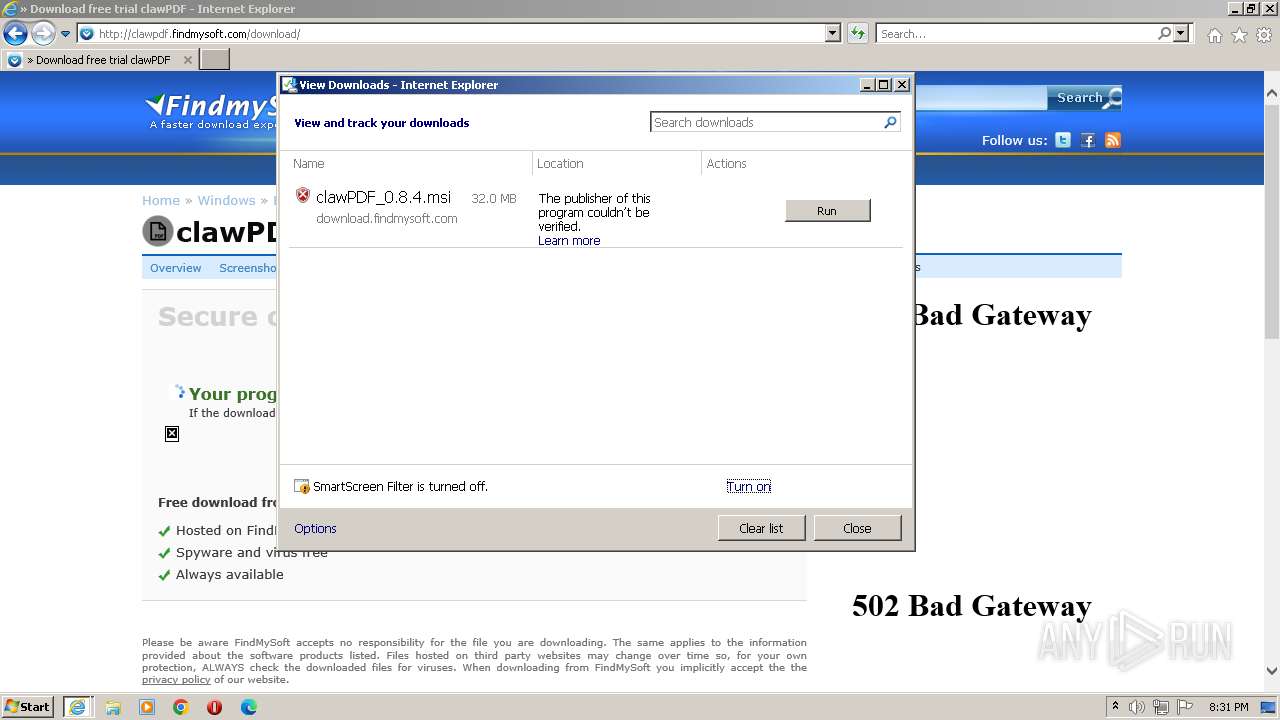Close the clawPDF browser tab
1280x720 pixels.
pyautogui.click(x=187, y=60)
